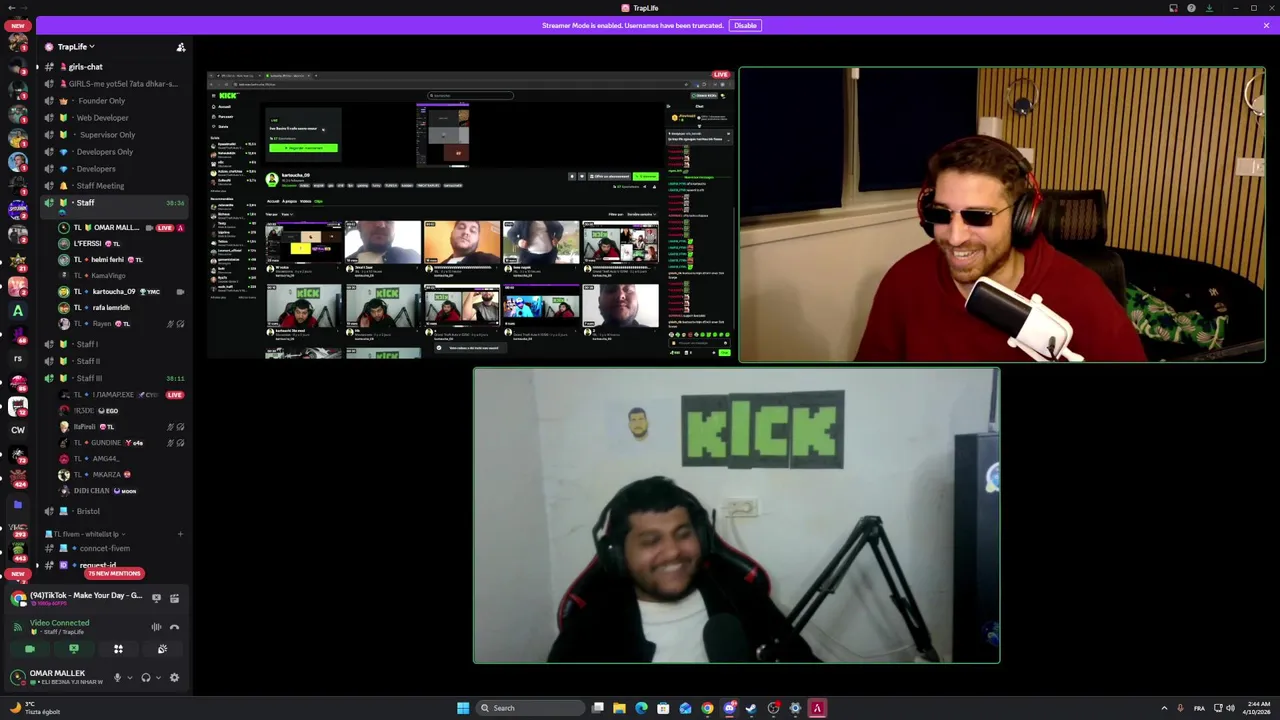
Task: Open File Explorer from taskbar
Action: click(x=619, y=708)
